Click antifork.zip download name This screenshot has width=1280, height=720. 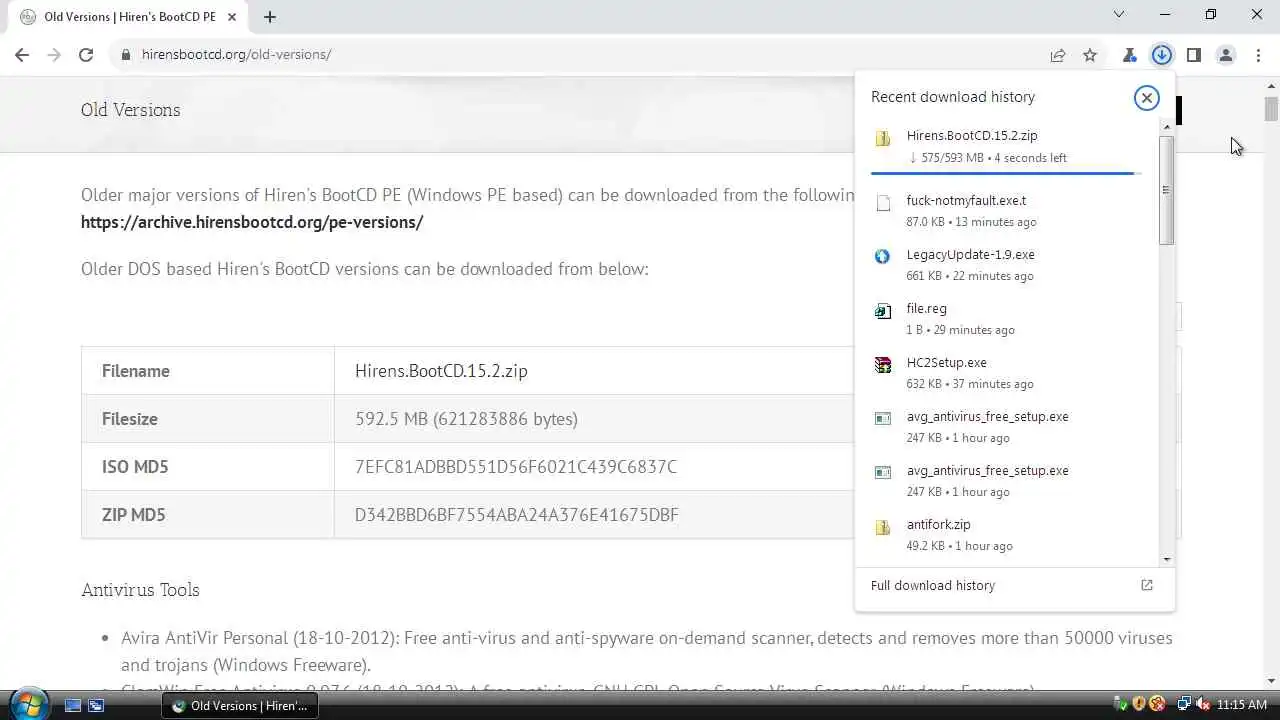(x=938, y=525)
